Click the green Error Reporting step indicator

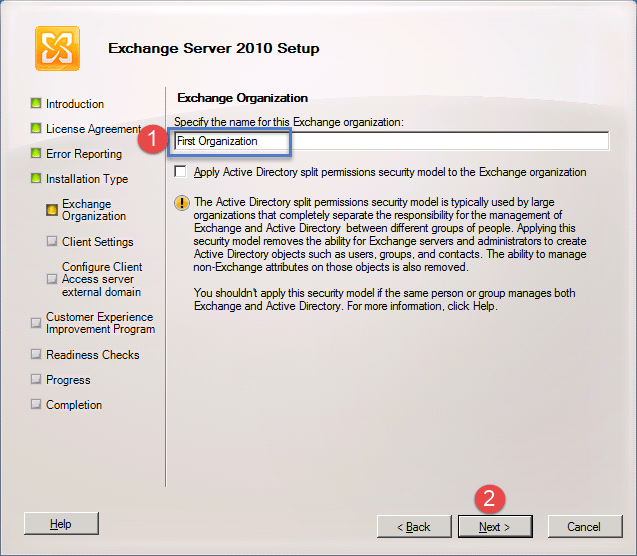(36, 154)
